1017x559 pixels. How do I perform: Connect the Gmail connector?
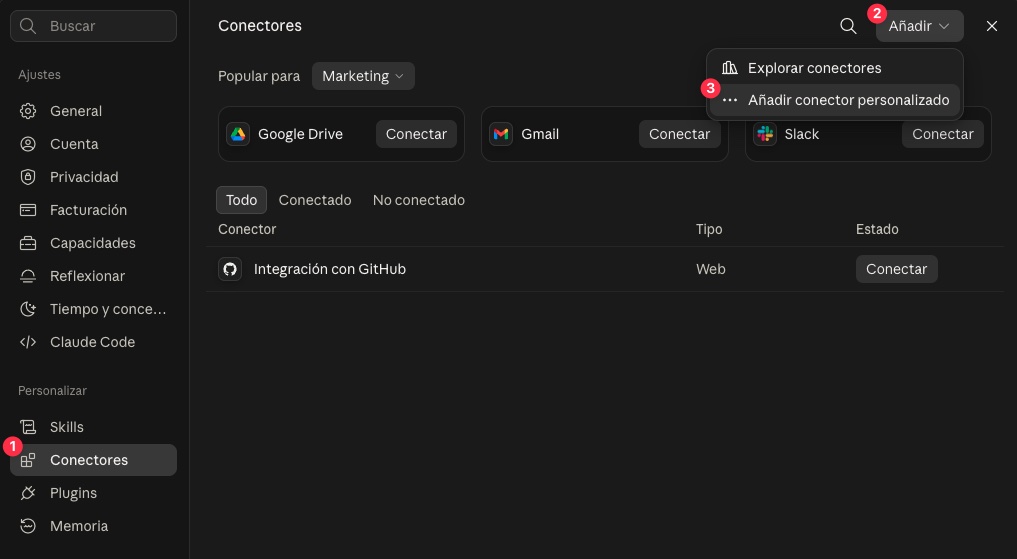coord(679,134)
